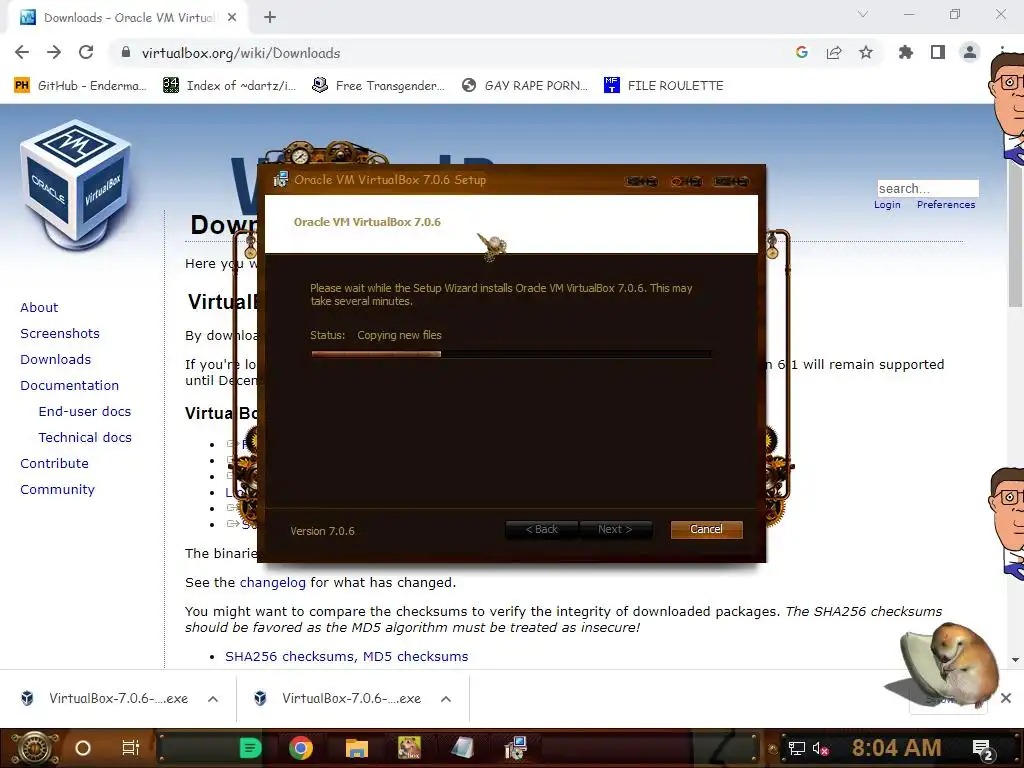Image resolution: width=1024 pixels, height=768 pixels.
Task: Go forward one page in Chrome
Action: click(x=54, y=53)
